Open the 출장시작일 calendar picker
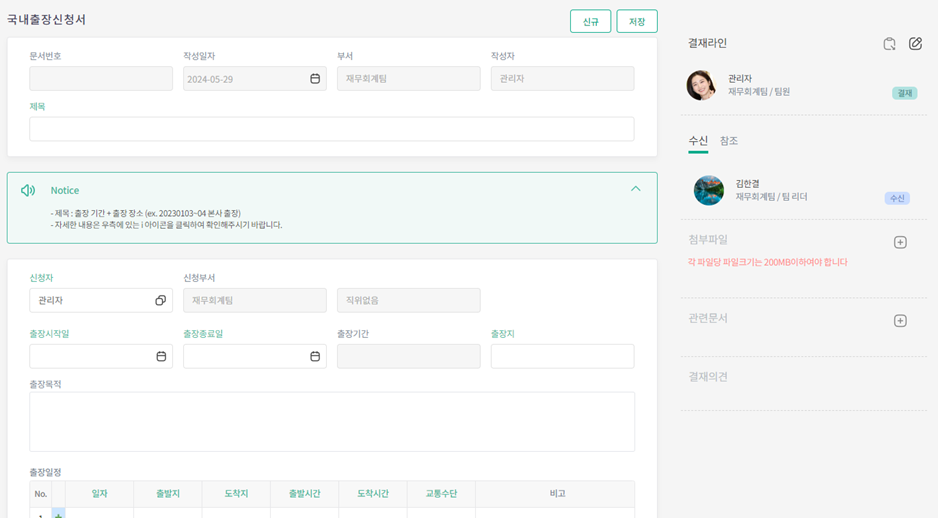 coord(161,356)
